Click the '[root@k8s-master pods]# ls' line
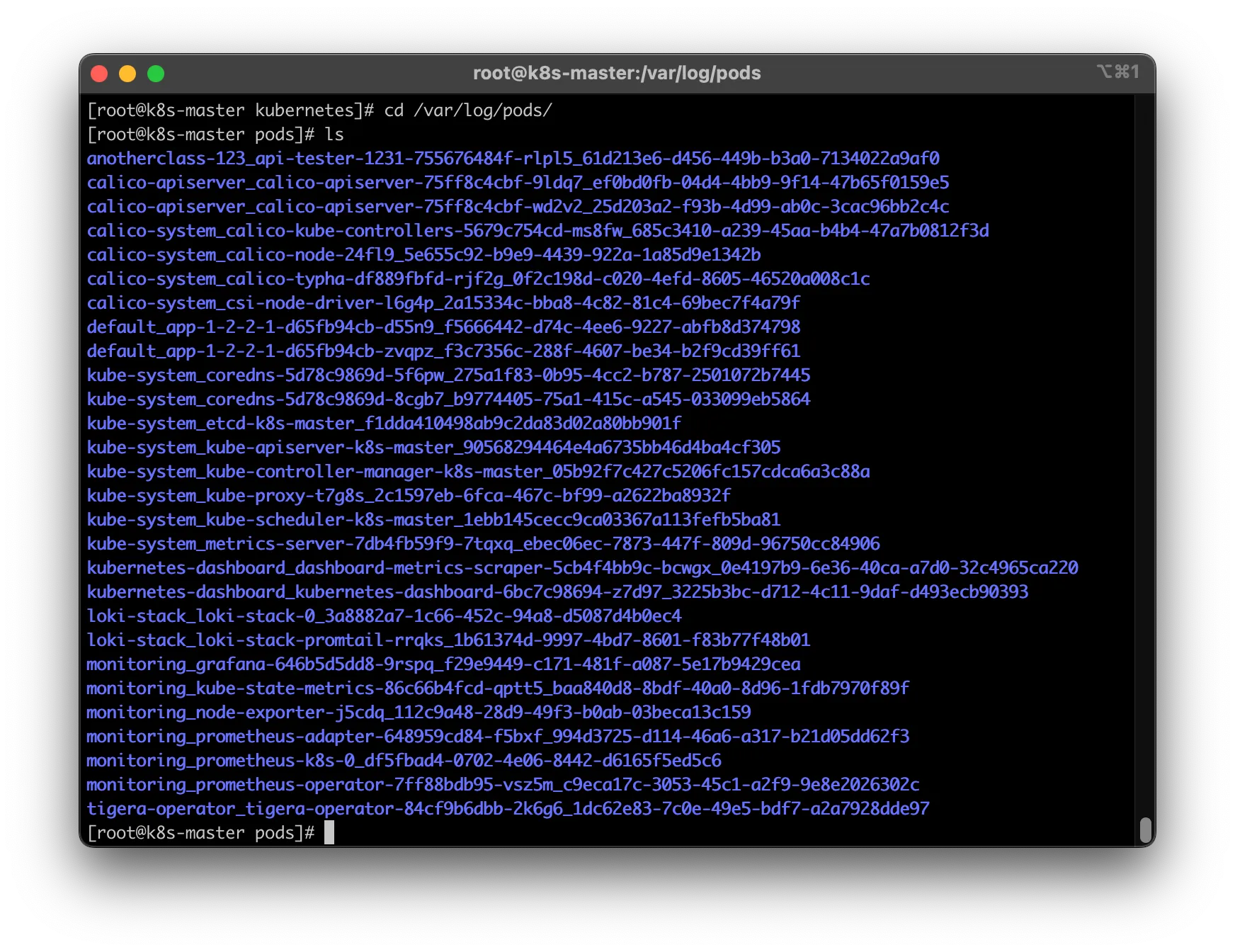This screenshot has width=1235, height=952. coord(215,135)
